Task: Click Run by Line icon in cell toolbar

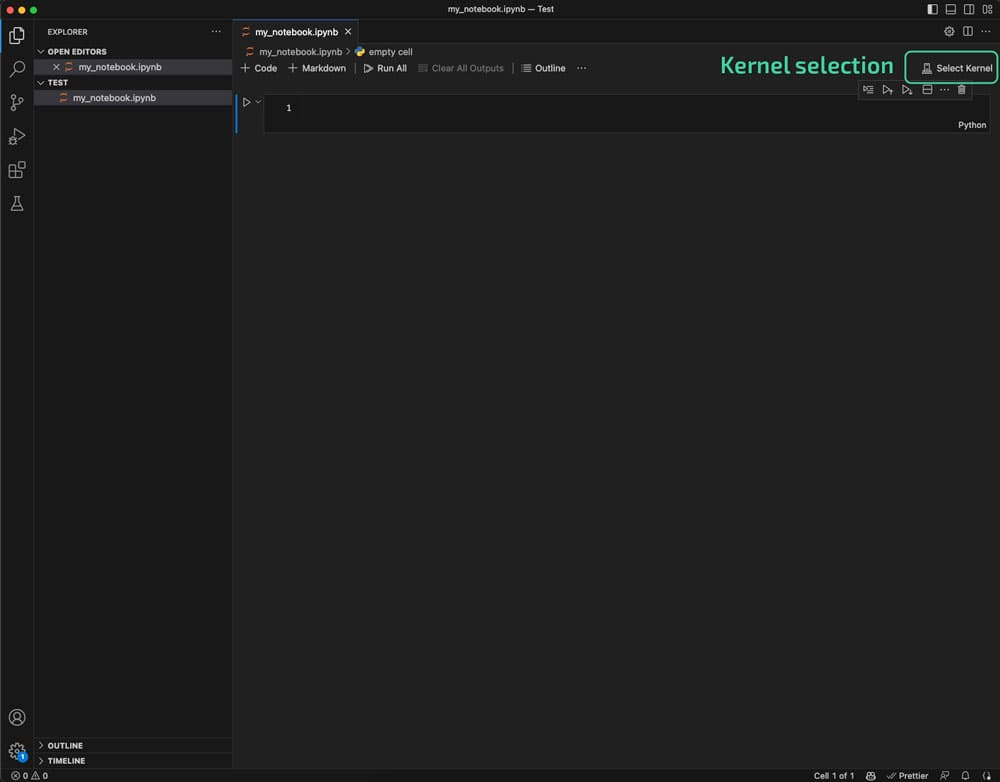Action: [868, 90]
